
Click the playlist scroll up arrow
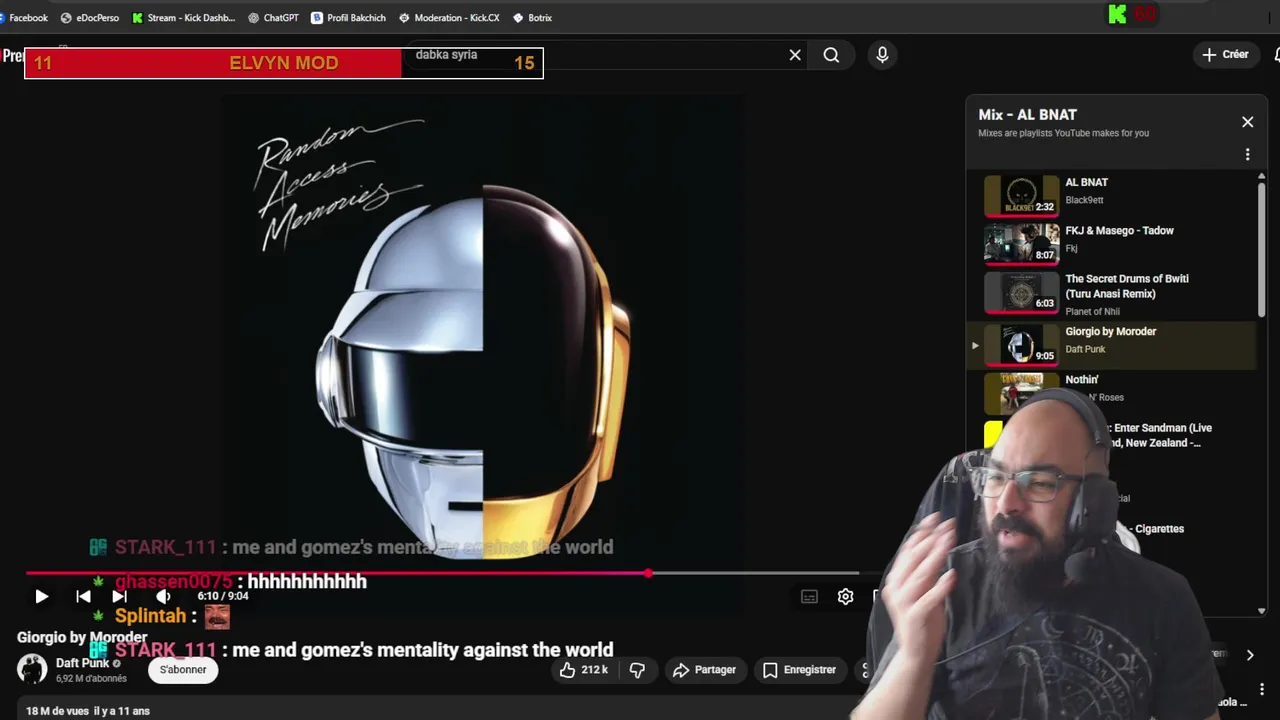click(x=1261, y=177)
